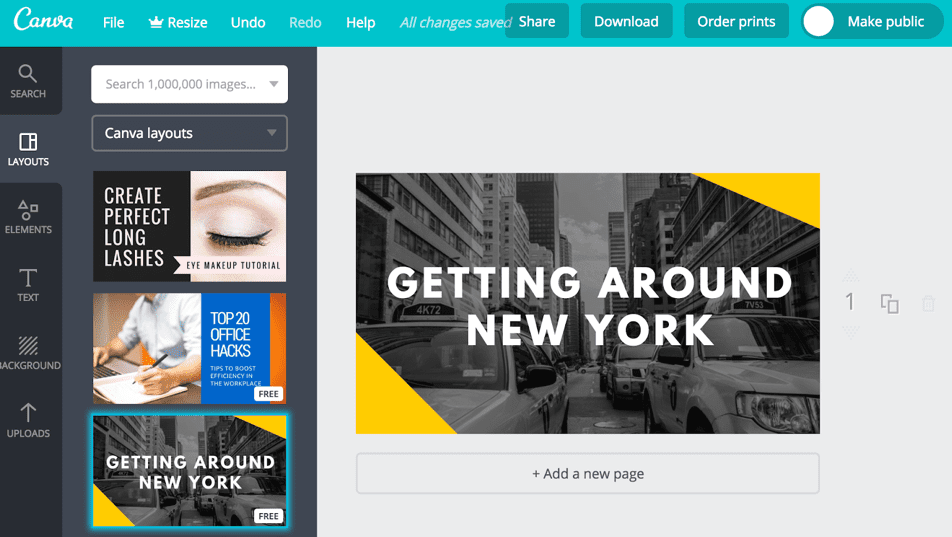The image size is (952, 537).
Task: Open the Background panel
Action: click(28, 353)
